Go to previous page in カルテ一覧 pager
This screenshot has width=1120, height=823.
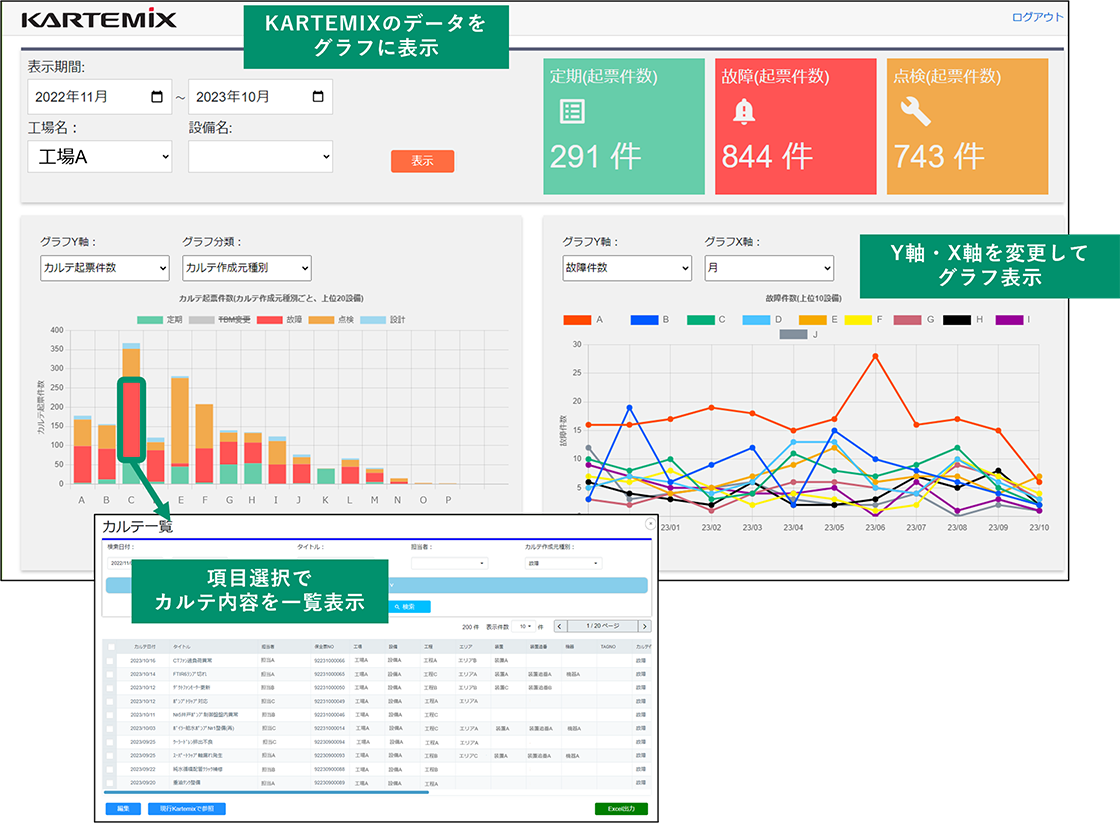coord(560,627)
